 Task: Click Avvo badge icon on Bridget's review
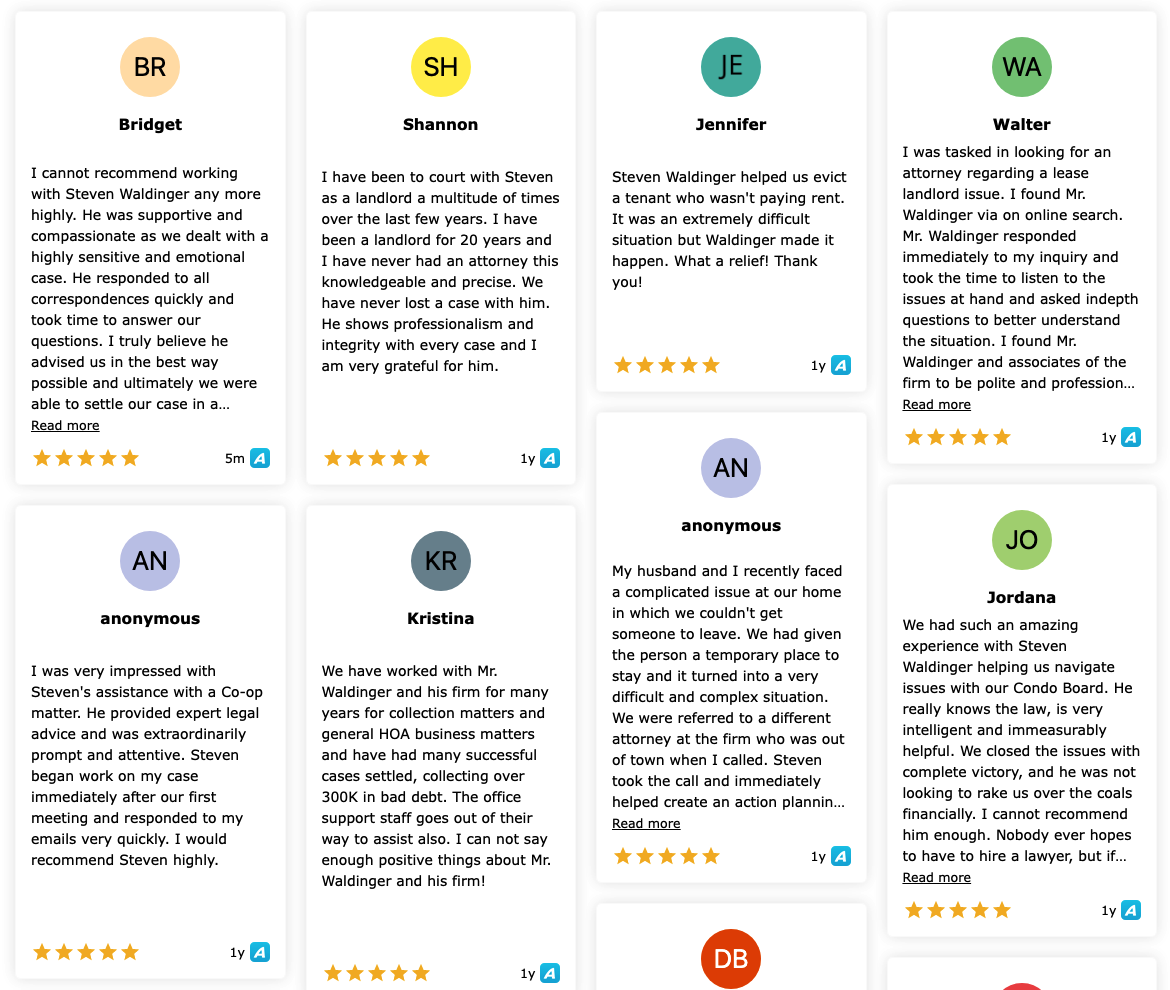[x=260, y=458]
